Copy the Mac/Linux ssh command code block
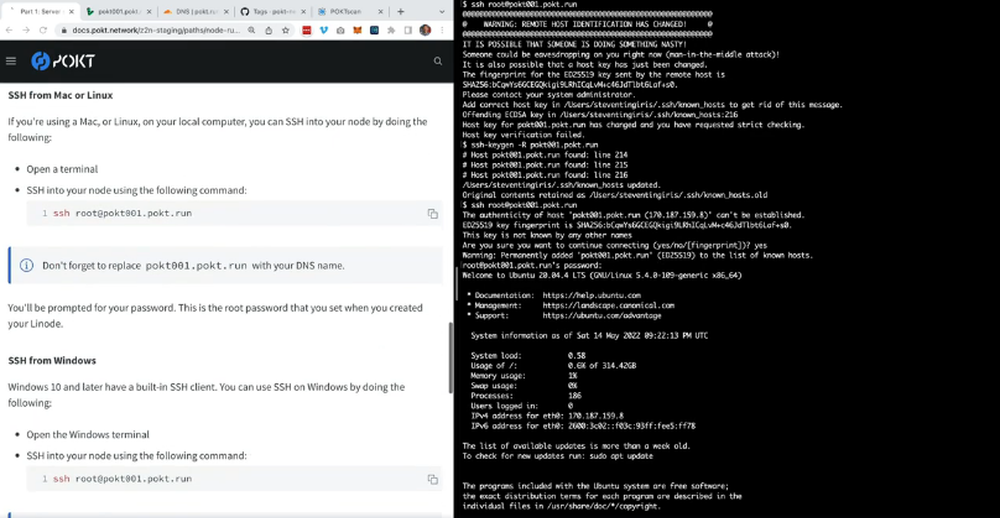 click(x=432, y=214)
